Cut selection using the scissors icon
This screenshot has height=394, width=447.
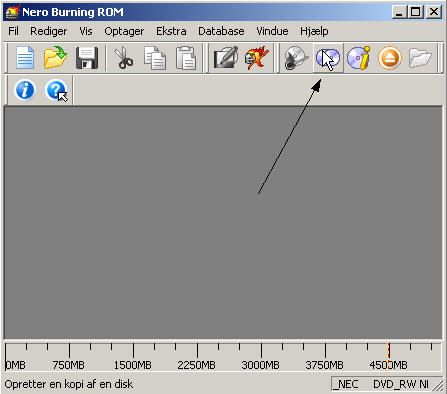point(123,58)
